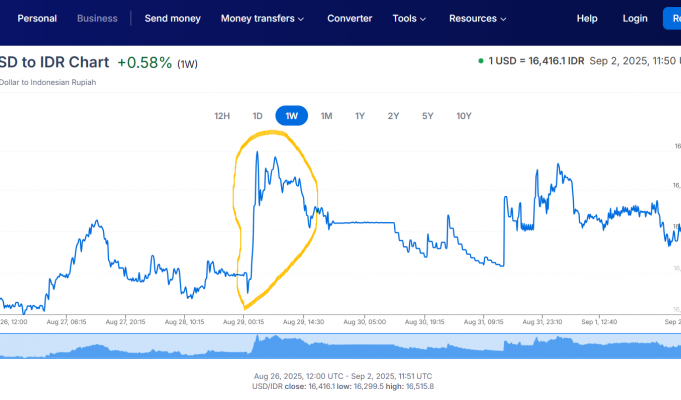Viewport: 681px width, 400px height.
Task: Open the Converter page
Action: pyautogui.click(x=349, y=18)
